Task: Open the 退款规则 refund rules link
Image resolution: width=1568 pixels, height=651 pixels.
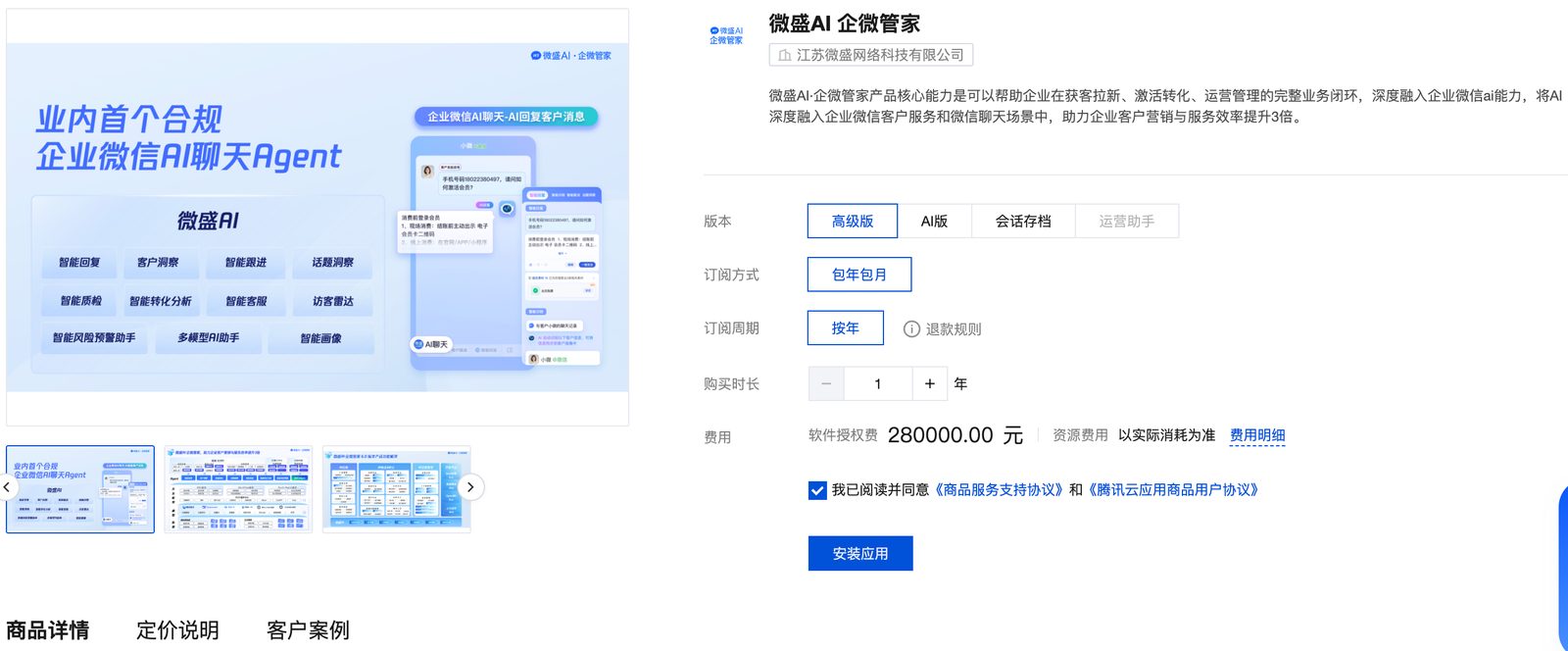Action: (x=954, y=329)
